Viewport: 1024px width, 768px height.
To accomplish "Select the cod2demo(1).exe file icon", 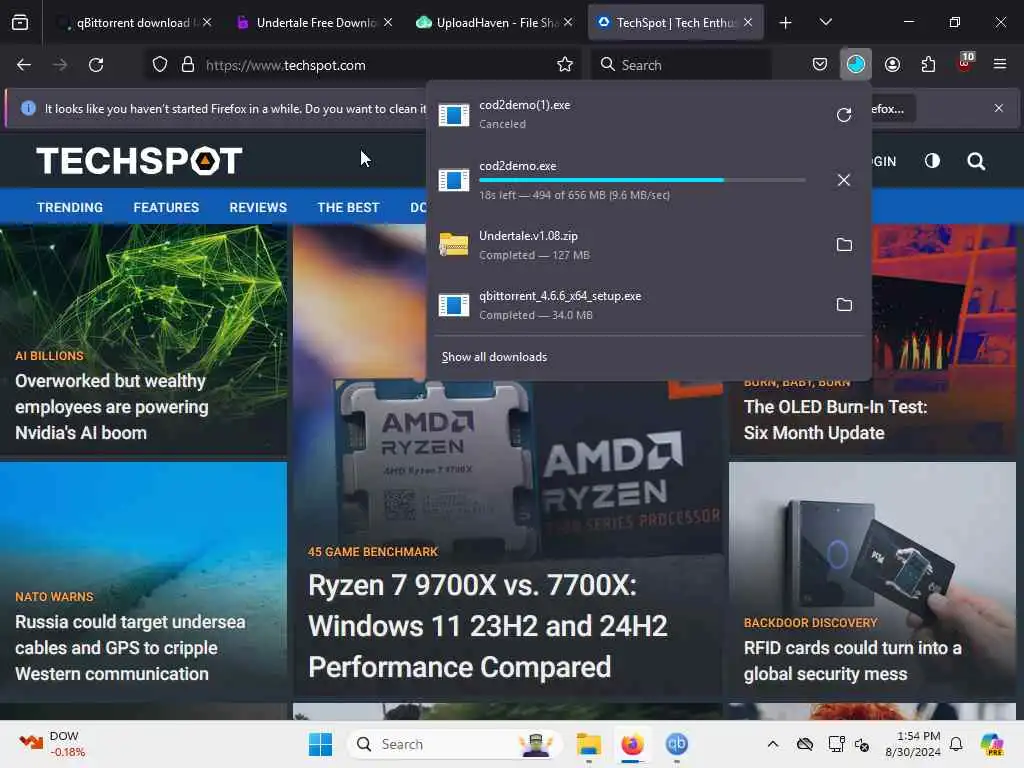I will tap(453, 115).
